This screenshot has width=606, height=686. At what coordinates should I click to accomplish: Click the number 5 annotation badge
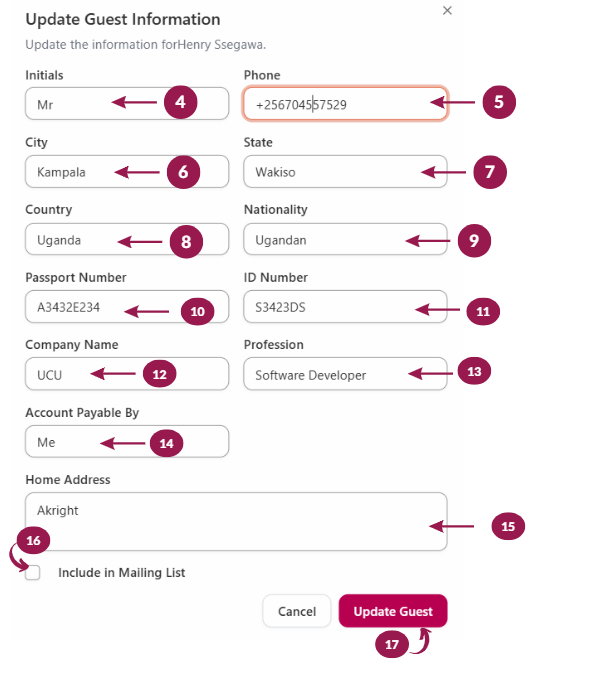pos(498,102)
